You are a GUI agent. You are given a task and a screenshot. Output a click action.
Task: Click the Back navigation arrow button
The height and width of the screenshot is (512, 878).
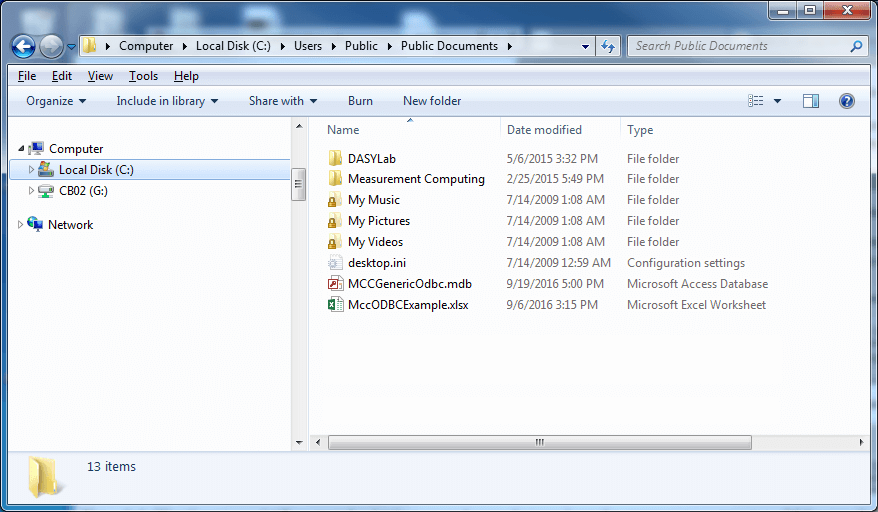(x=24, y=46)
